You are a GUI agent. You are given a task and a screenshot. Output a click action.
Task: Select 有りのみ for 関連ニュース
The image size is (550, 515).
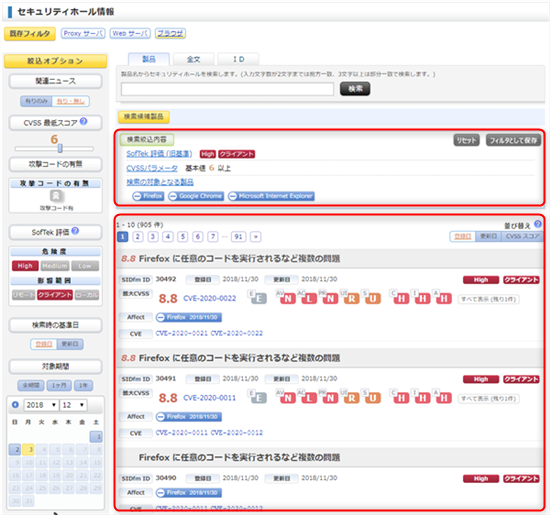36,101
